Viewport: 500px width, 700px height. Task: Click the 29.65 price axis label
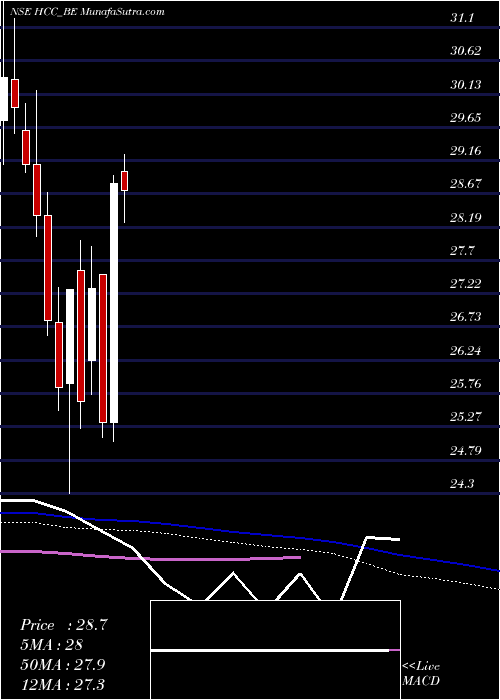tap(466, 118)
